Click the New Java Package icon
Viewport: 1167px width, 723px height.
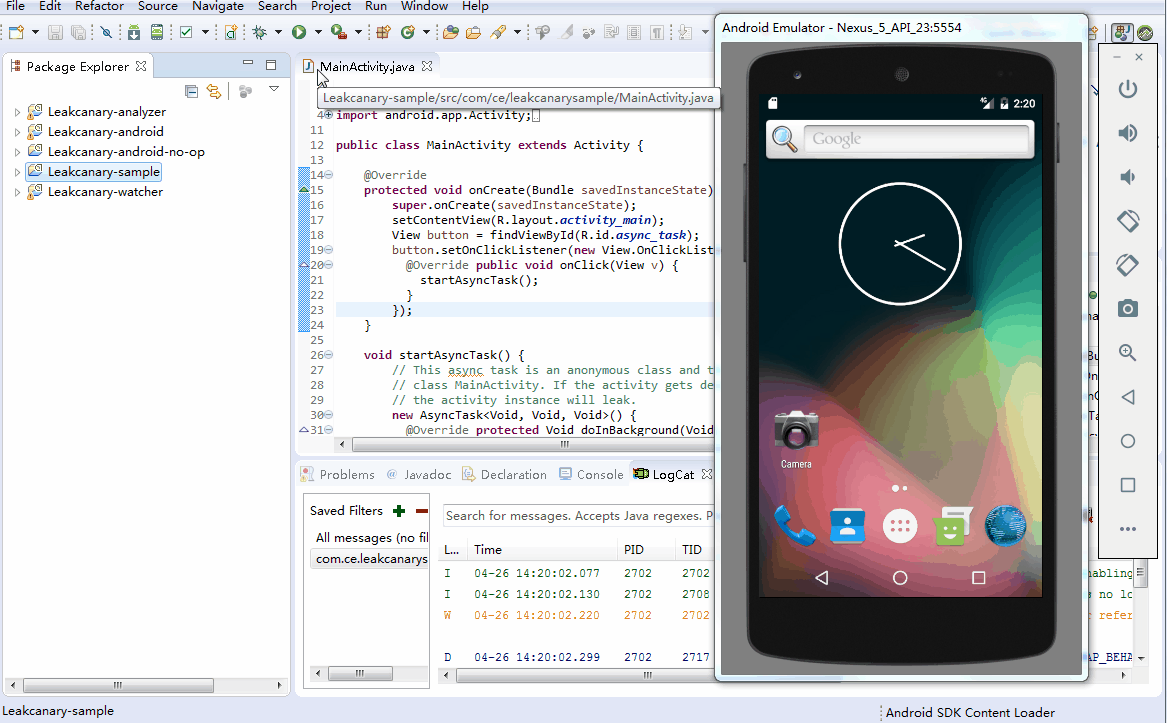point(383,32)
